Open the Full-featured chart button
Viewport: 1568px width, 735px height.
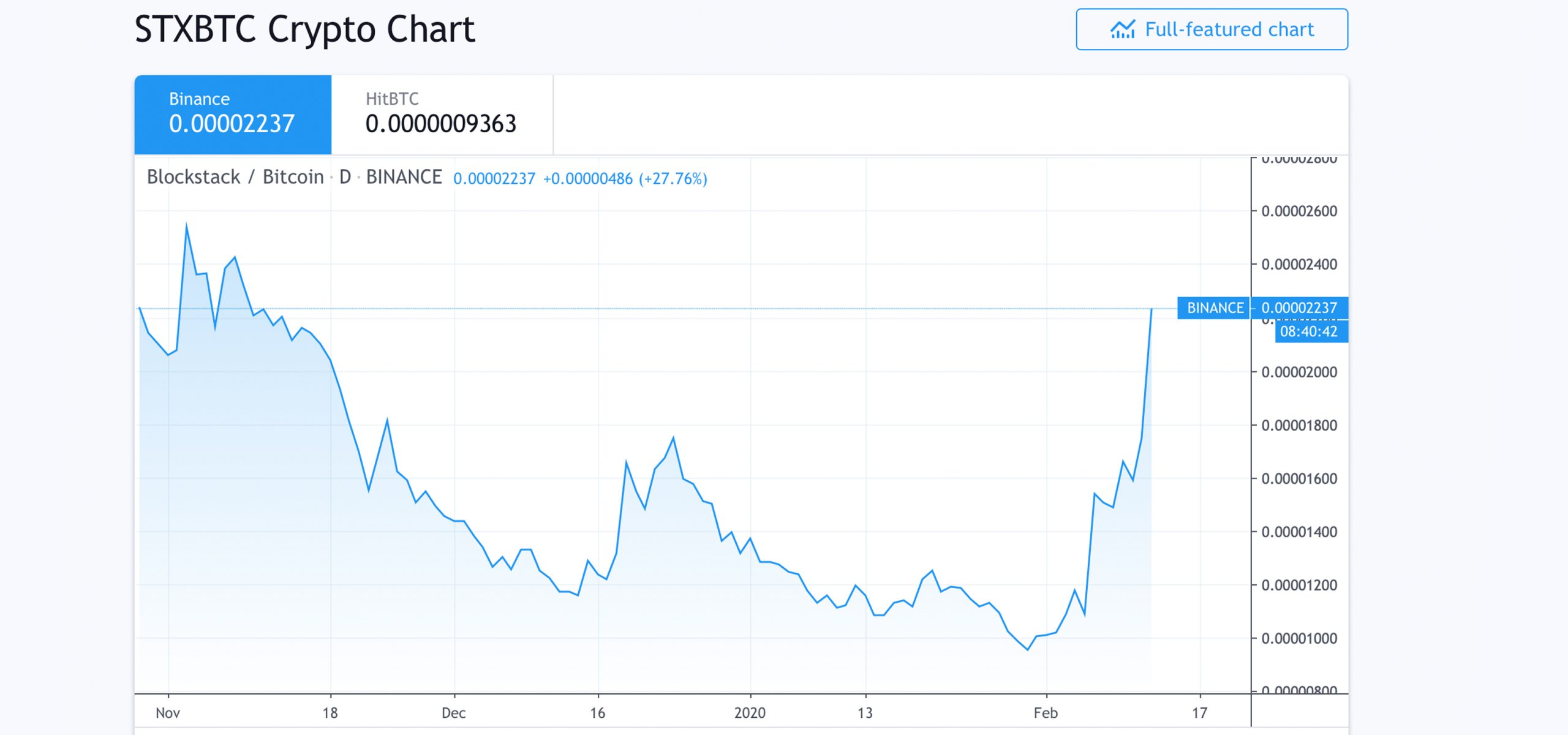[x=1212, y=29]
